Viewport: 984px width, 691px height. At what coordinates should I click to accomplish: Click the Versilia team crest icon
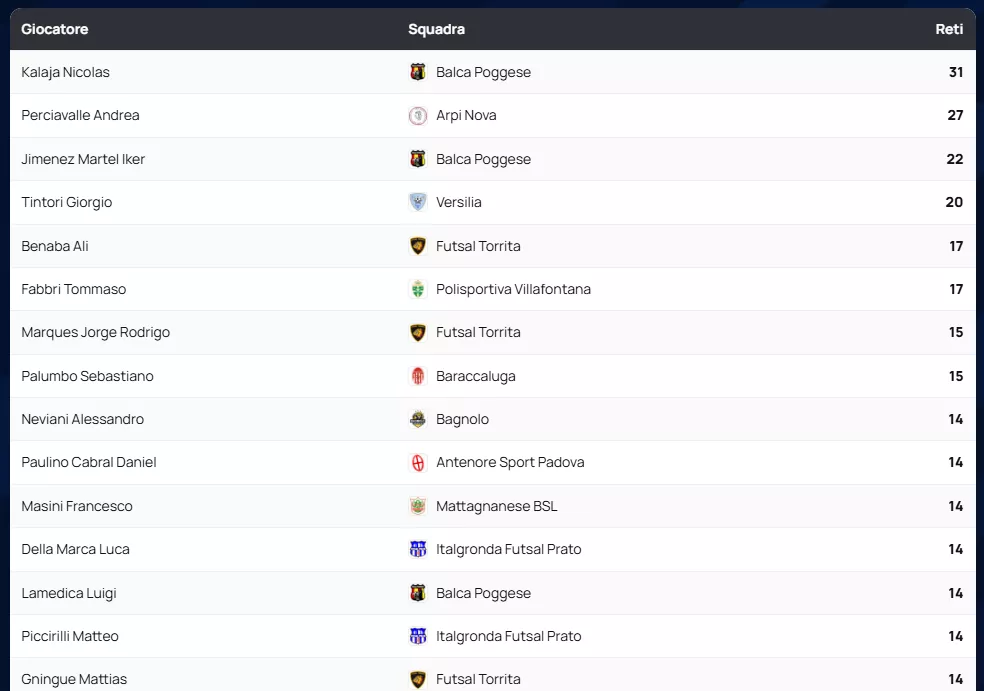tap(418, 202)
